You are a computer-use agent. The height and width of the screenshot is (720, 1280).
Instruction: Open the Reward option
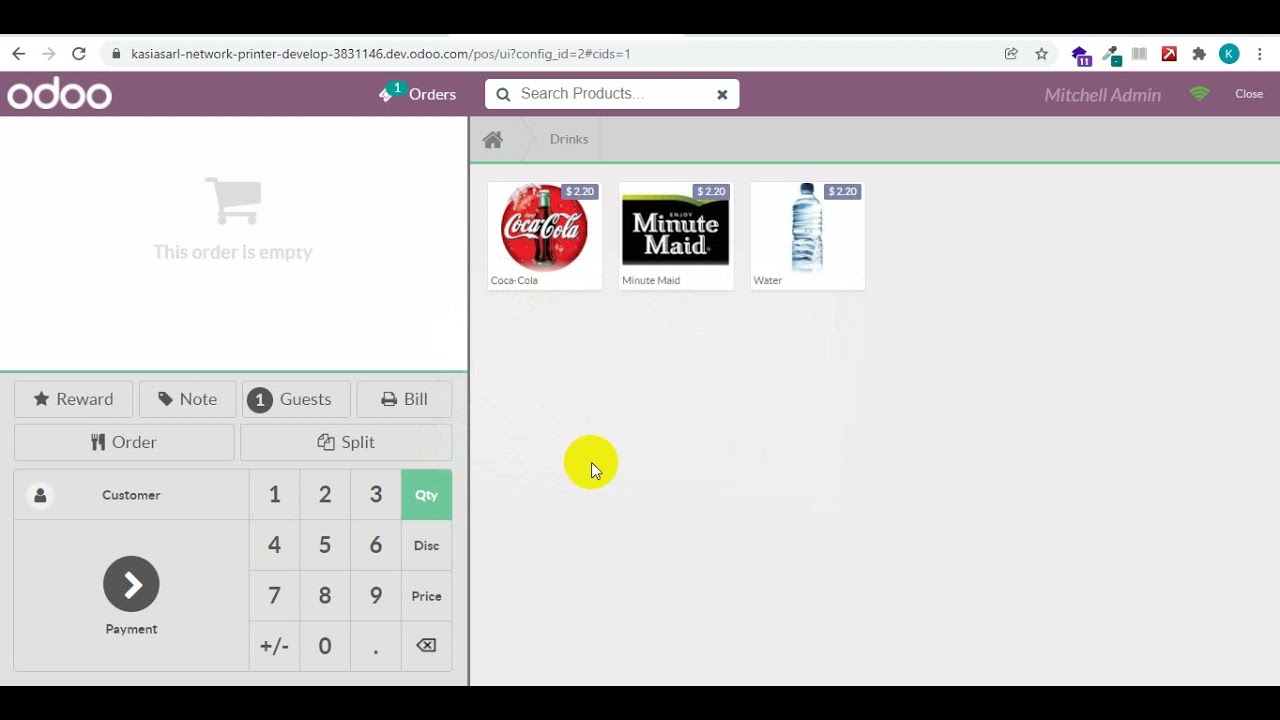pos(73,399)
